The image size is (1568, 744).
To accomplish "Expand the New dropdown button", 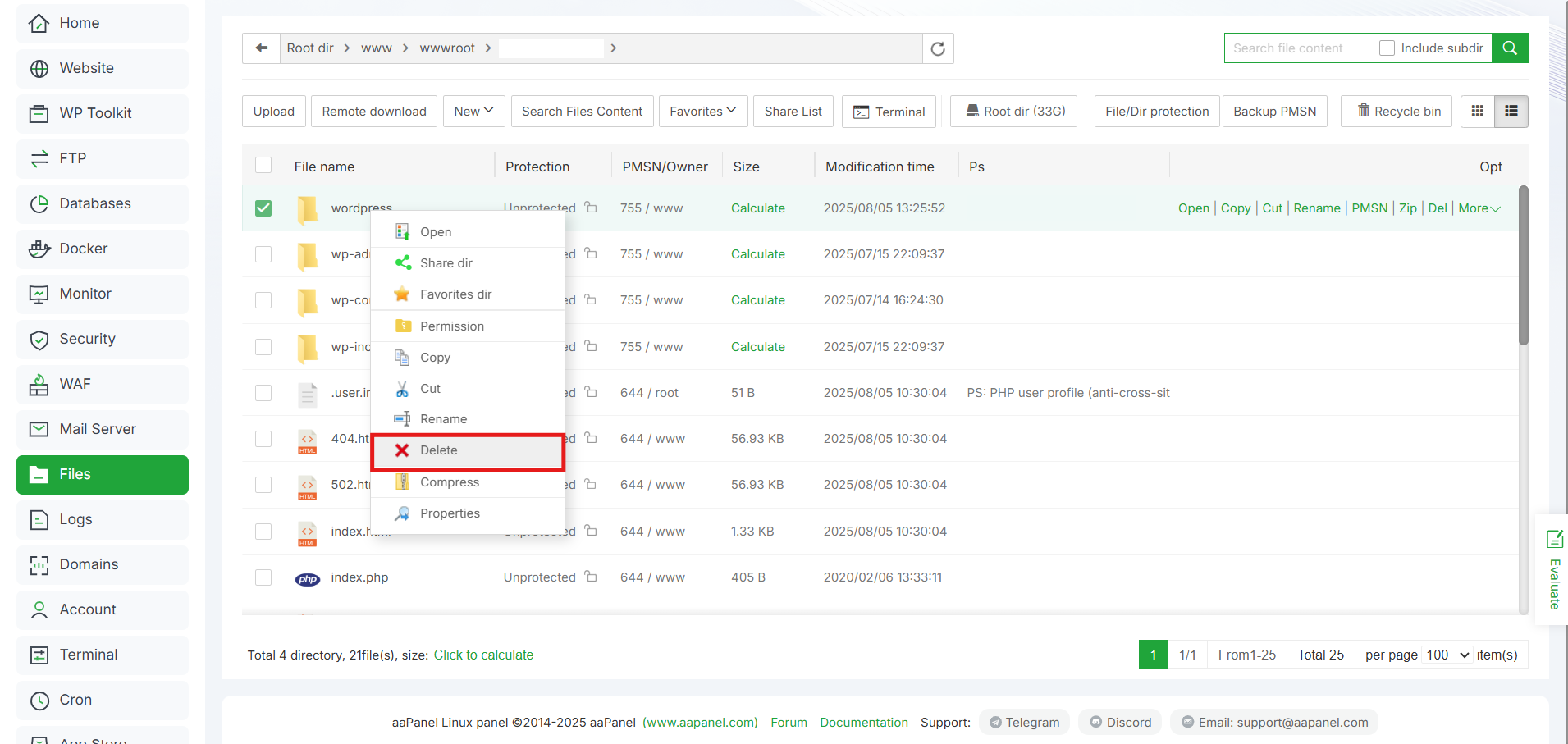I will pyautogui.click(x=473, y=112).
